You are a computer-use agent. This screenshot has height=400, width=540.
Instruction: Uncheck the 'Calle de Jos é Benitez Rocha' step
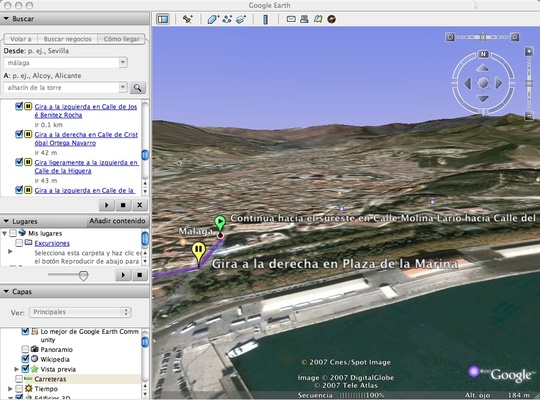(19, 106)
